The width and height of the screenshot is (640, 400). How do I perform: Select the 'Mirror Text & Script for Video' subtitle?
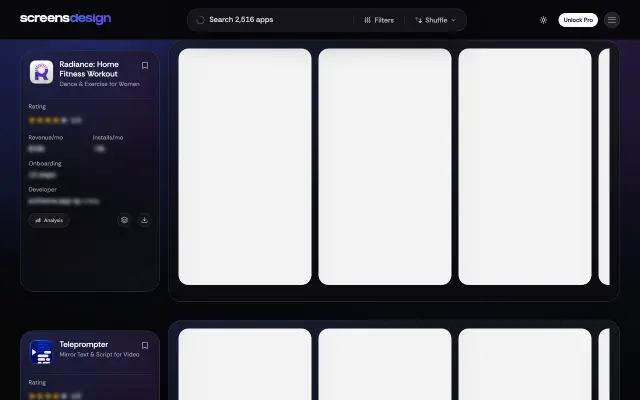coord(100,355)
